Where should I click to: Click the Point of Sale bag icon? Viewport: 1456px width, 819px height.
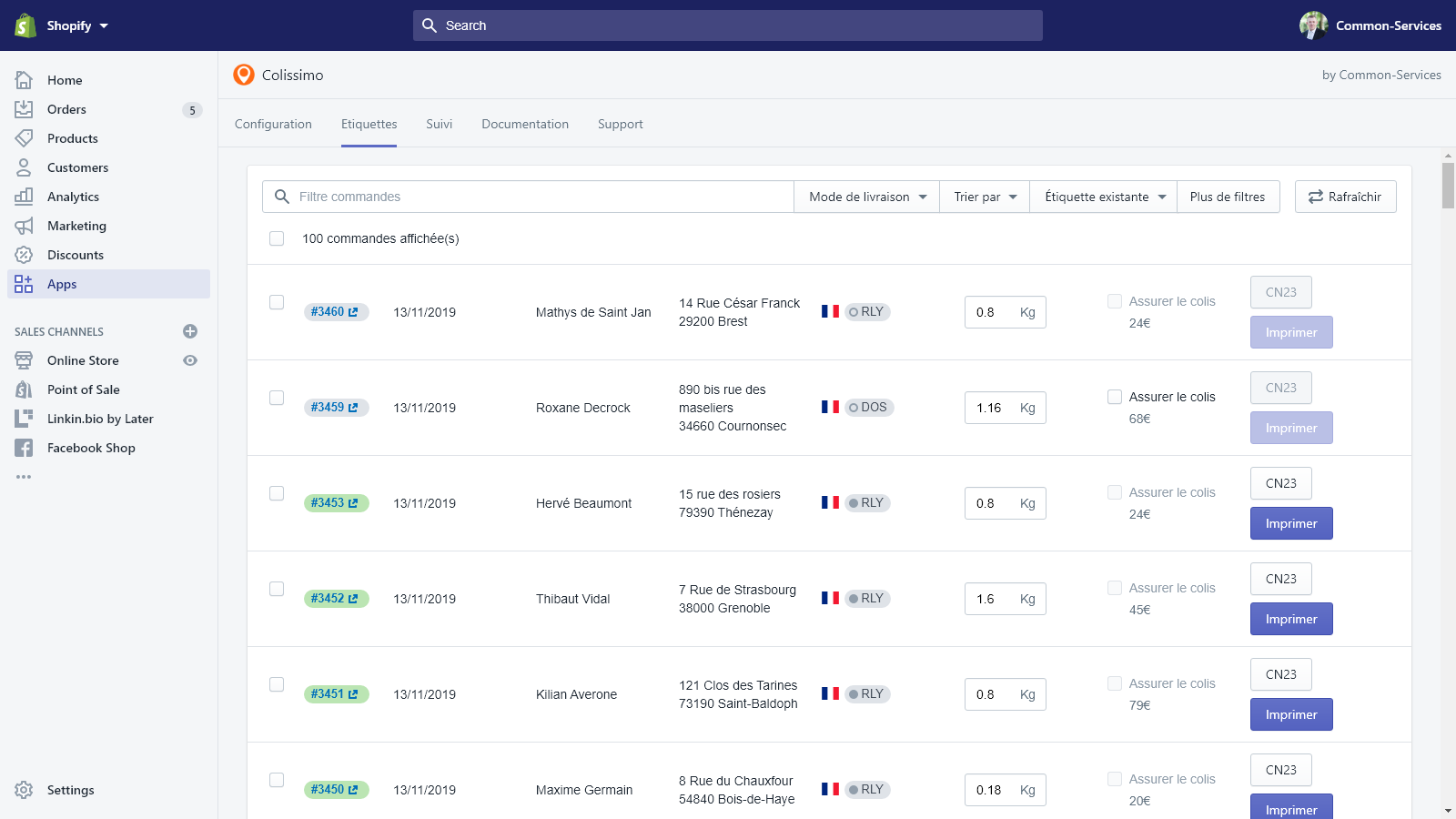(x=24, y=389)
